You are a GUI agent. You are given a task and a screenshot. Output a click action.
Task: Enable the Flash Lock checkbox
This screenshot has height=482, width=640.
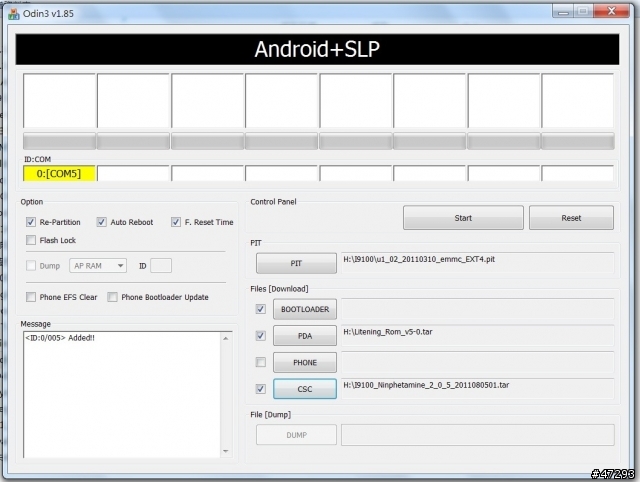click(31, 240)
